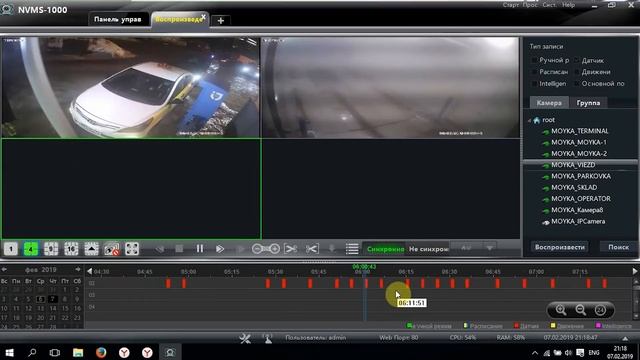Image resolution: width=640 pixels, height=360 pixels.
Task: Enable Синхронно playback mode
Action: coord(385,249)
